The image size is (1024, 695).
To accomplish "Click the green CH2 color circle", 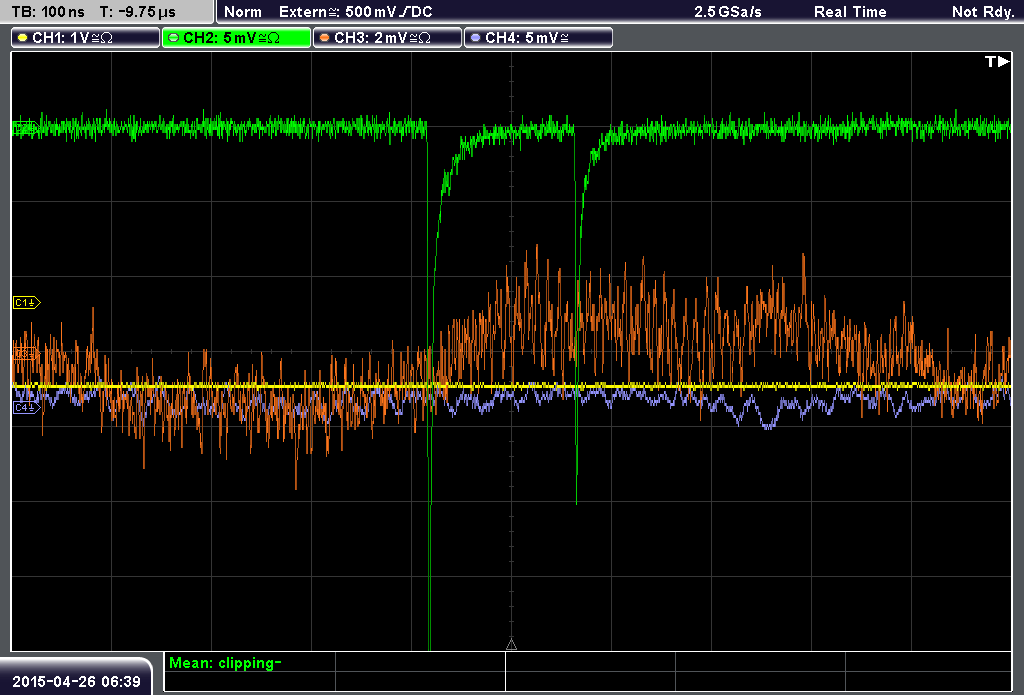I will pyautogui.click(x=173, y=38).
